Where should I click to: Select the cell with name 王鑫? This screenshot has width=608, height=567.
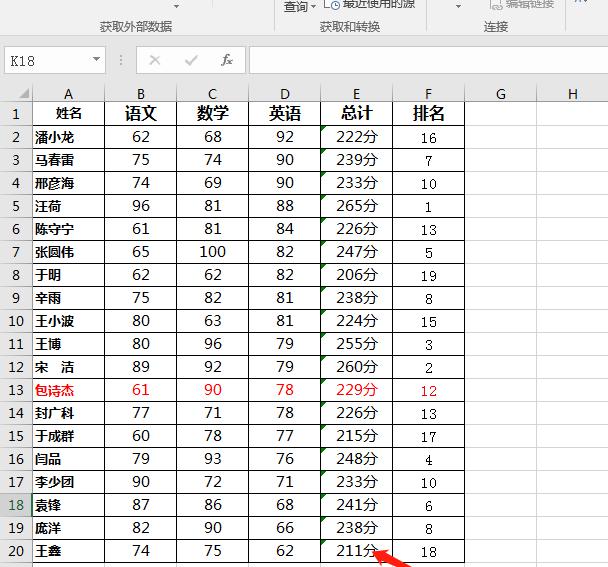click(x=69, y=551)
